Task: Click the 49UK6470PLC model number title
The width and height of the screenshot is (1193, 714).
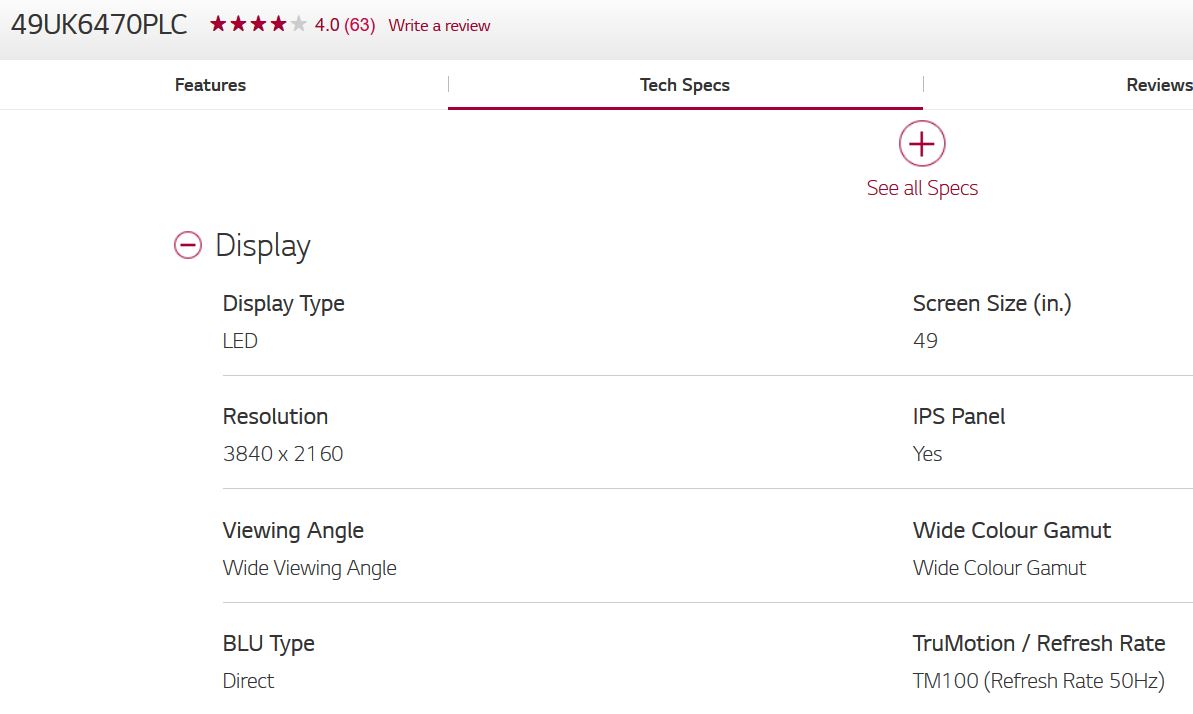Action: point(99,25)
